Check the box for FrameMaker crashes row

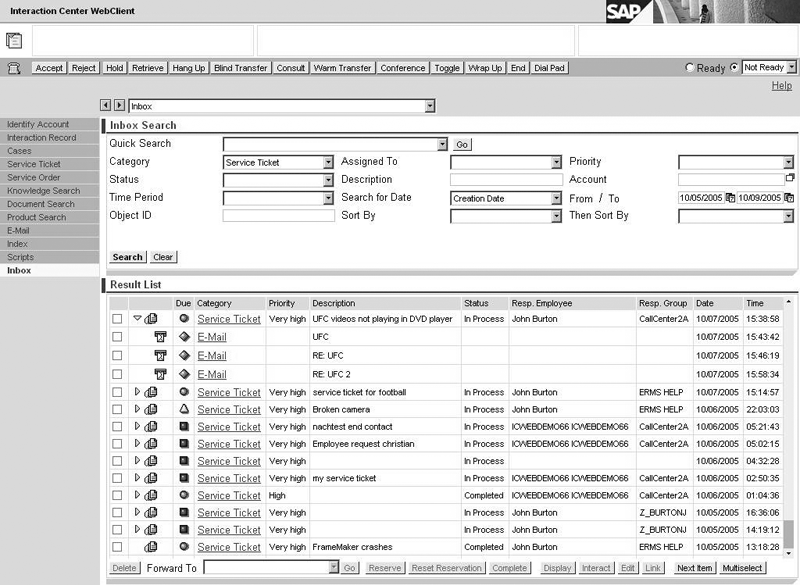click(117, 547)
